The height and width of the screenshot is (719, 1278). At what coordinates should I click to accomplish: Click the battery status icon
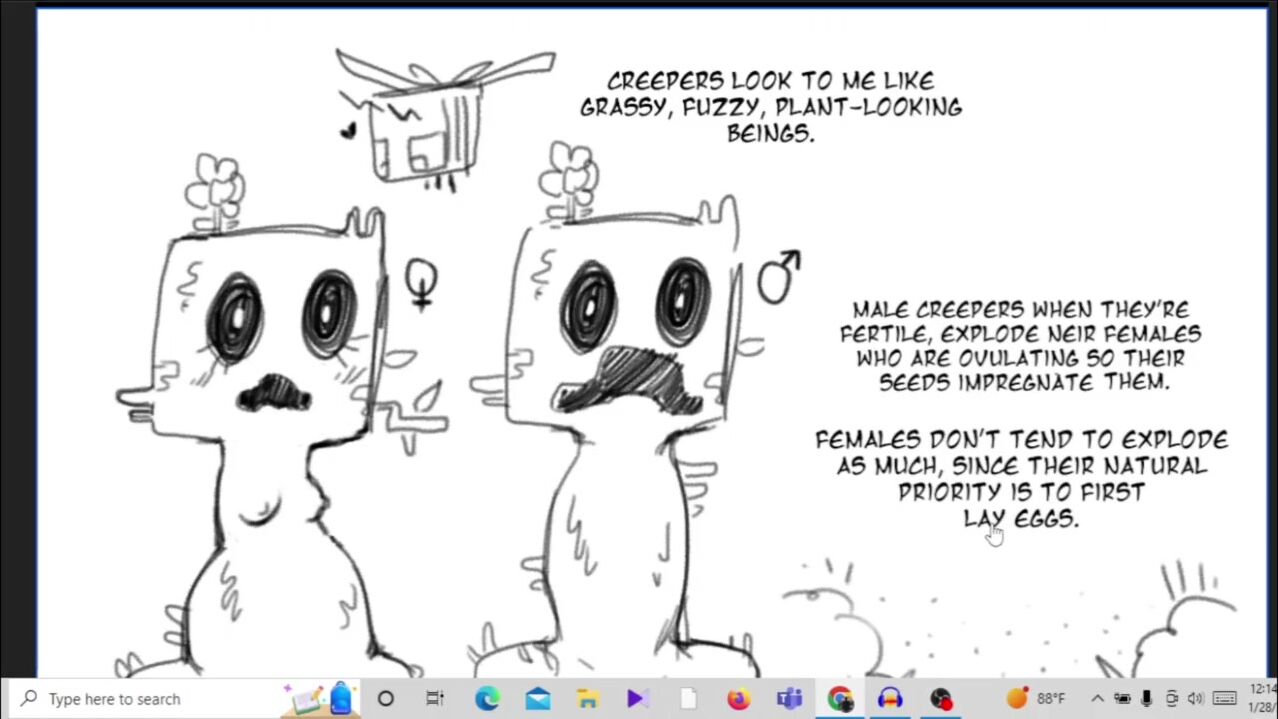click(1122, 699)
